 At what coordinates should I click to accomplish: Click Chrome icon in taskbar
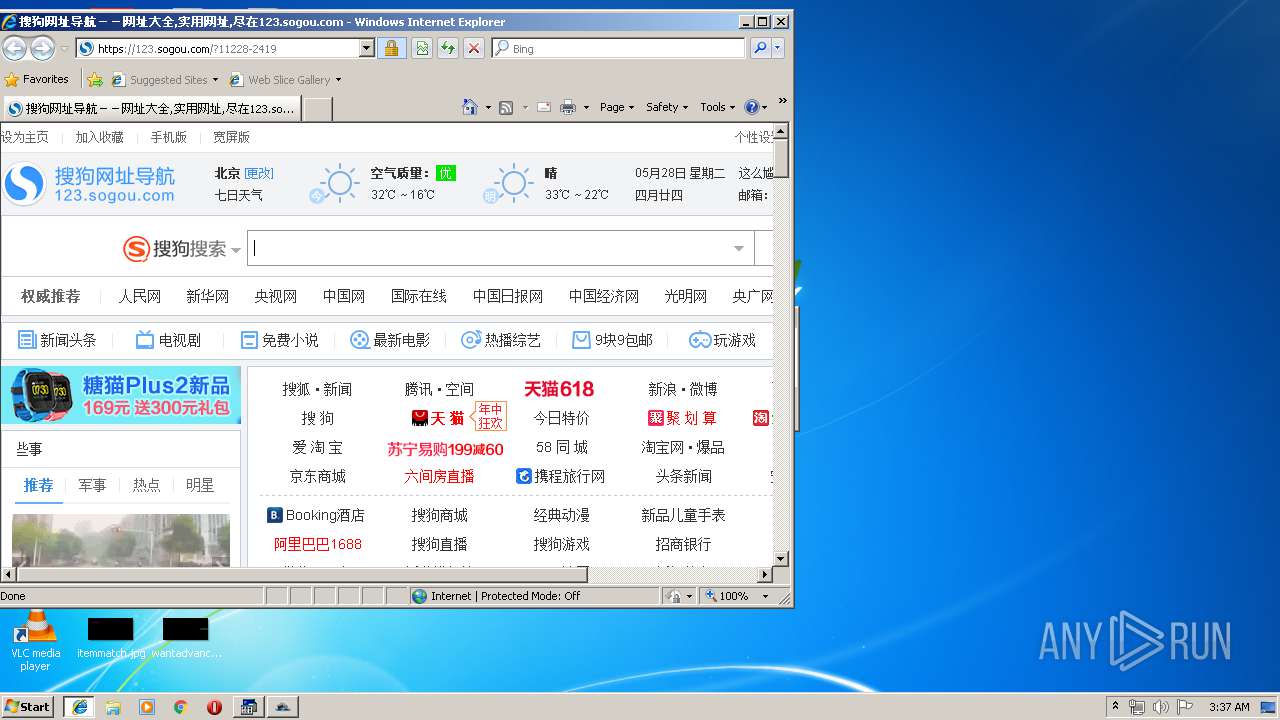[180, 707]
